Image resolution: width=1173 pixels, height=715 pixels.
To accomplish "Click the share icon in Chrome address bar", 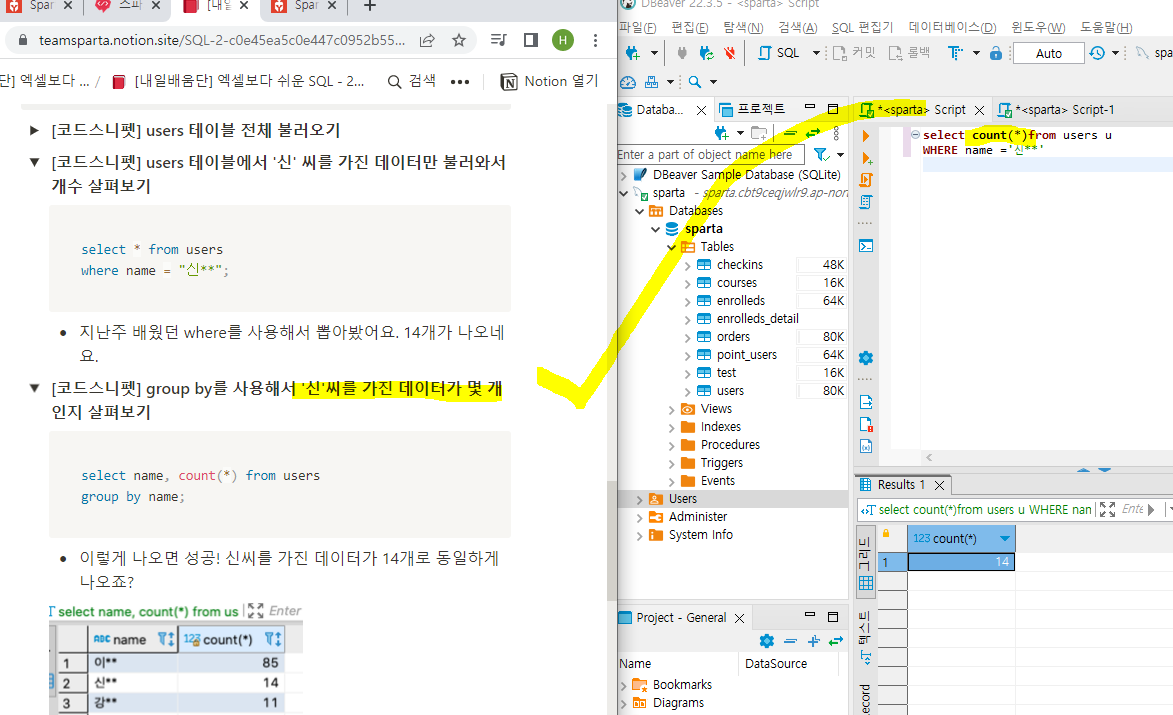I will [427, 40].
